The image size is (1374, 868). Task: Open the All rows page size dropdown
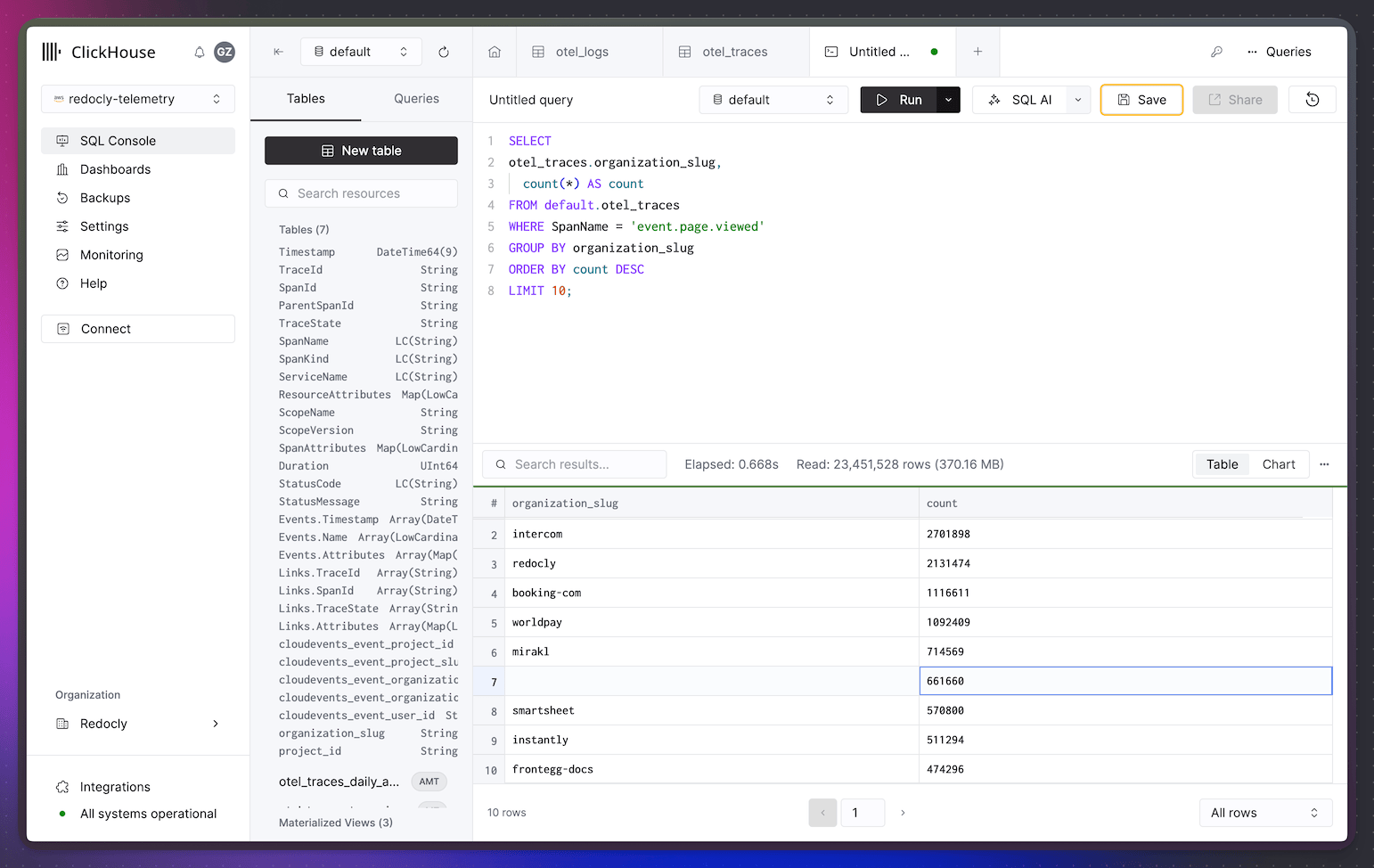coord(1265,813)
